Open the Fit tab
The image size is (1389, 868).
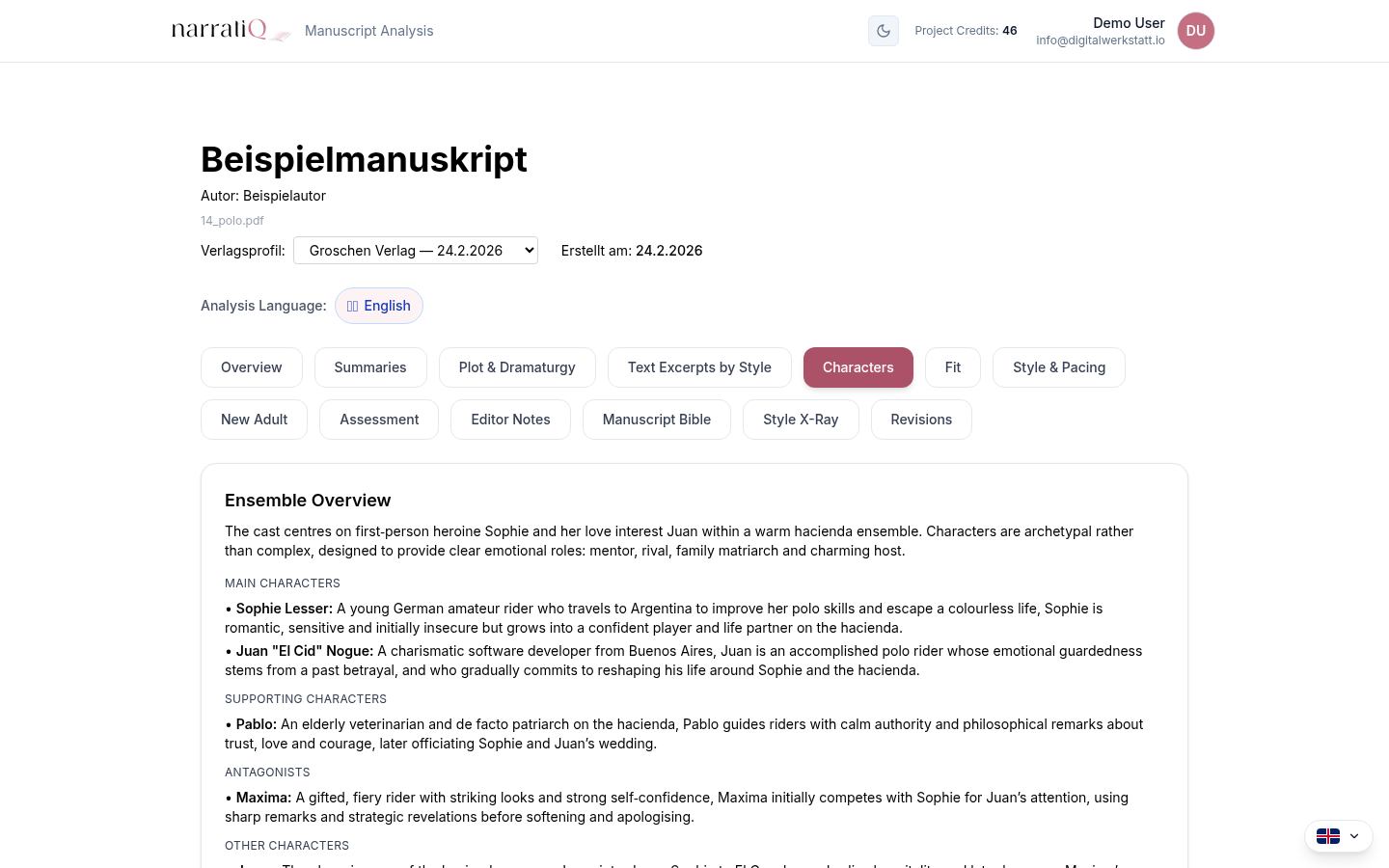click(953, 367)
